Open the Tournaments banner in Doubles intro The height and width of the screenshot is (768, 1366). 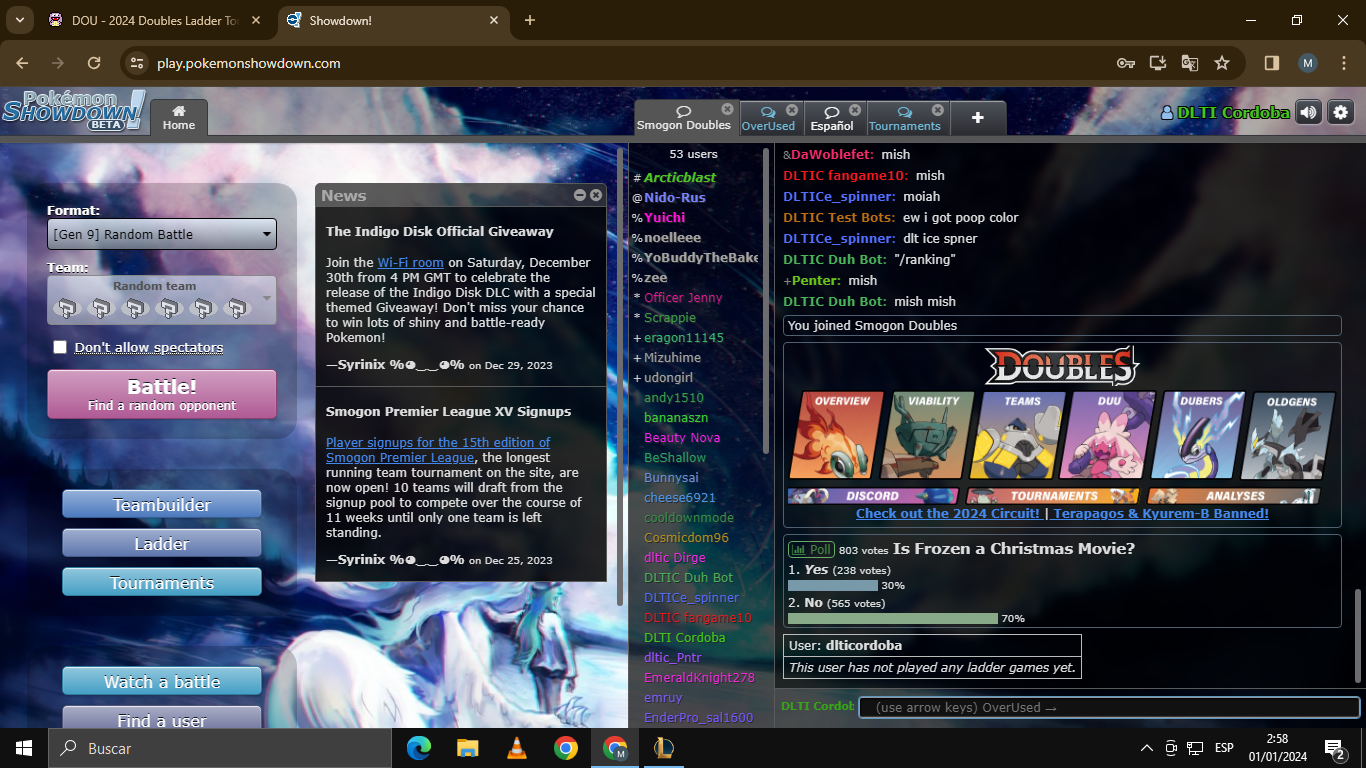(x=1052, y=496)
